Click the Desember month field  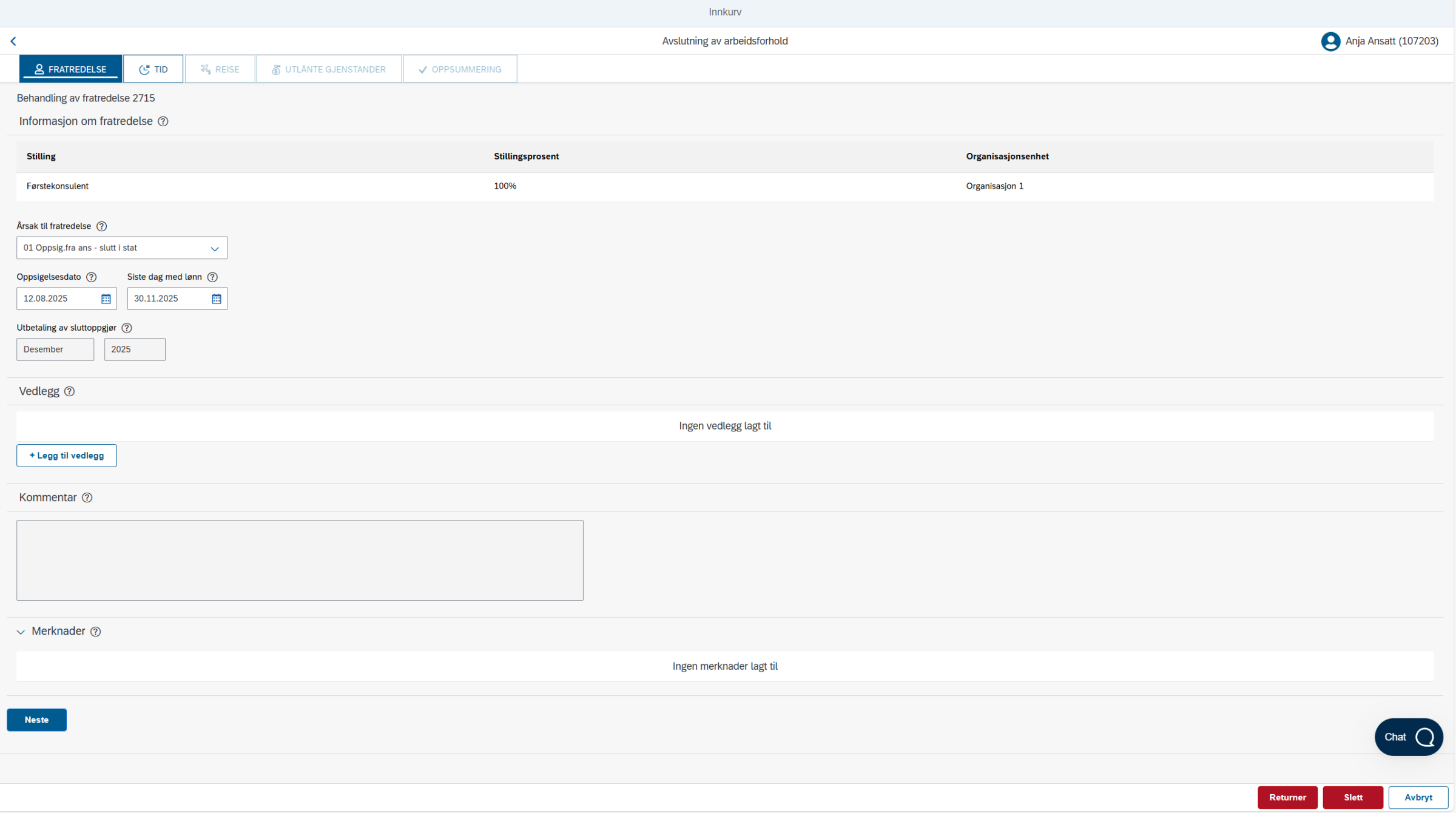(x=55, y=350)
